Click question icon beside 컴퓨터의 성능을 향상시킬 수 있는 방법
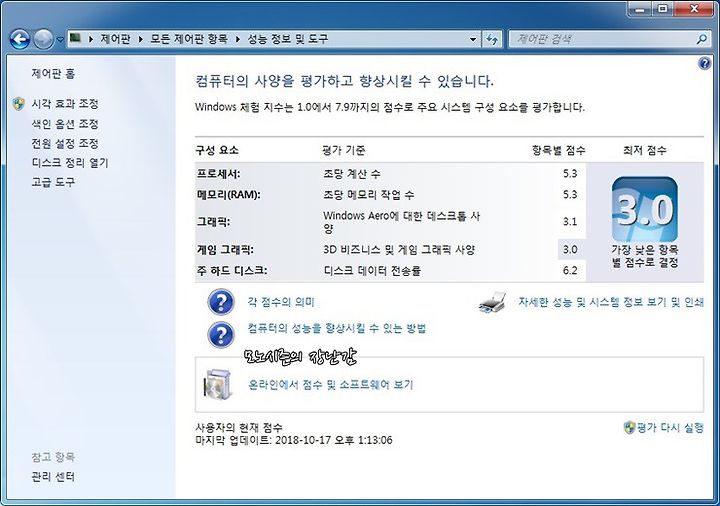Image resolution: width=720 pixels, height=506 pixels. (x=221, y=335)
